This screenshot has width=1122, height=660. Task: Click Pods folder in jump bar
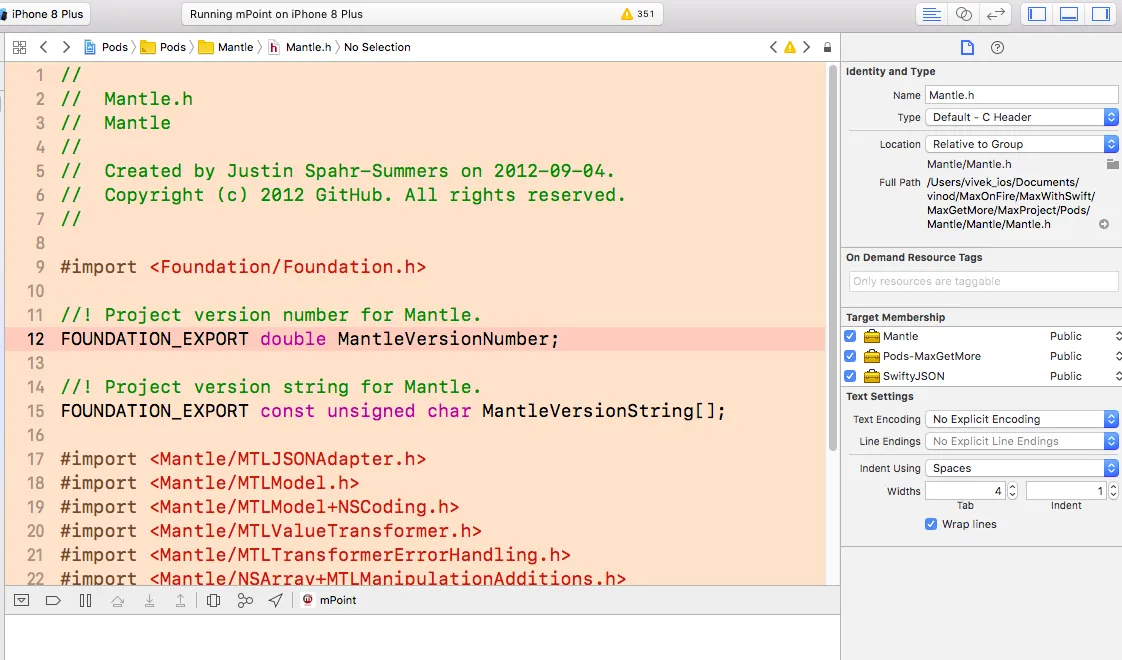163,47
